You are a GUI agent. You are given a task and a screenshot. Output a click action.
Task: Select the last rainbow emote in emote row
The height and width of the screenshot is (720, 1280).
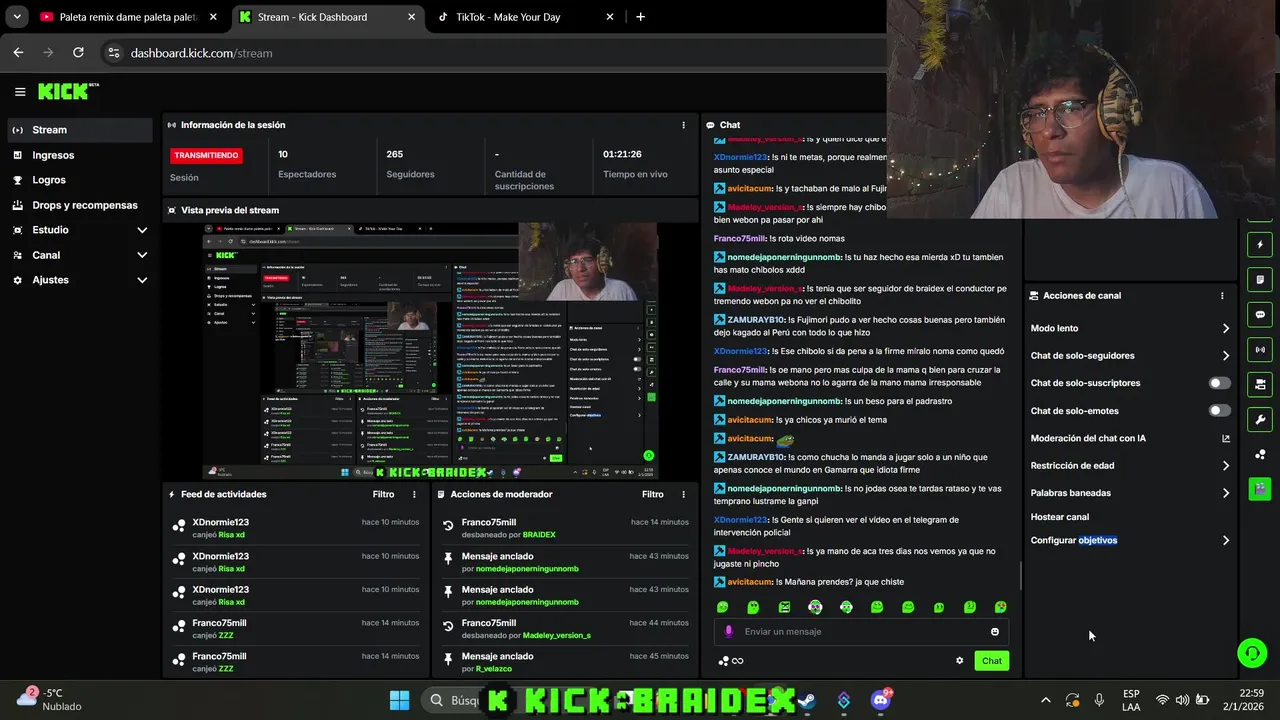pyautogui.click(x=1000, y=607)
